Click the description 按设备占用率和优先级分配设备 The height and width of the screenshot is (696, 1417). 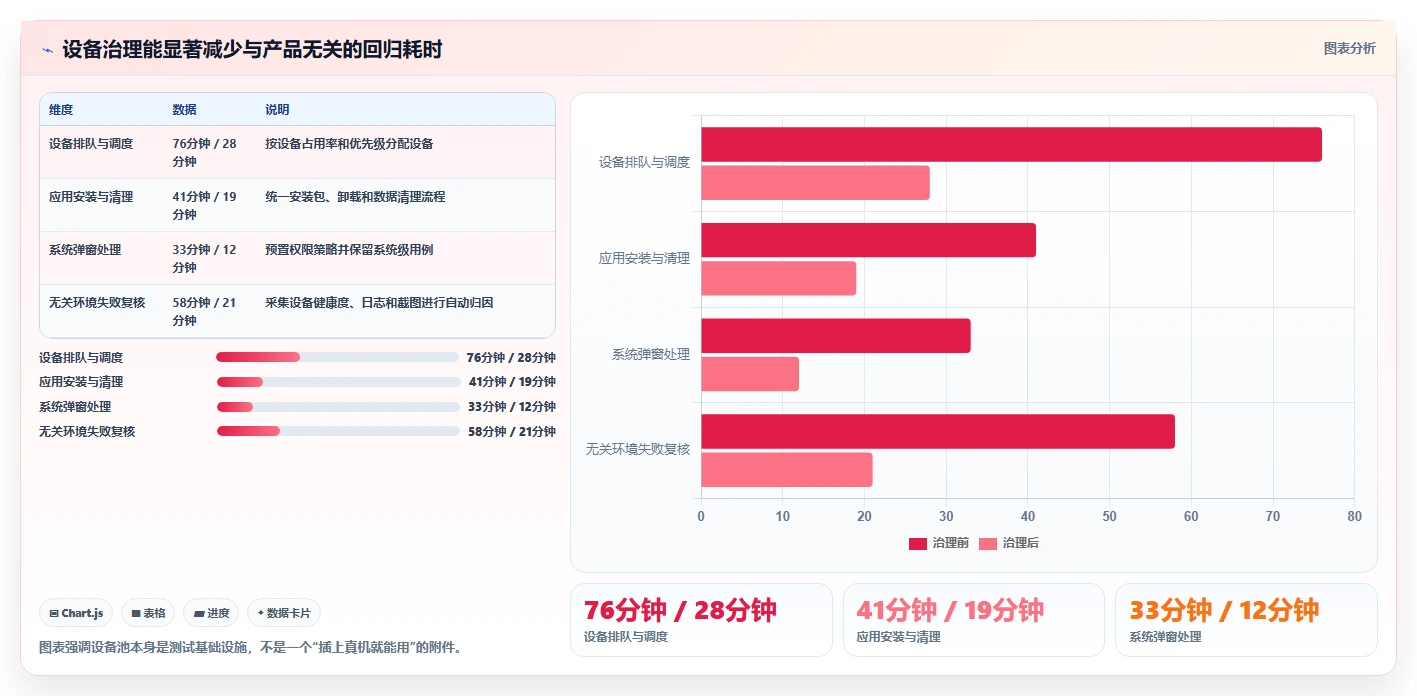click(349, 144)
